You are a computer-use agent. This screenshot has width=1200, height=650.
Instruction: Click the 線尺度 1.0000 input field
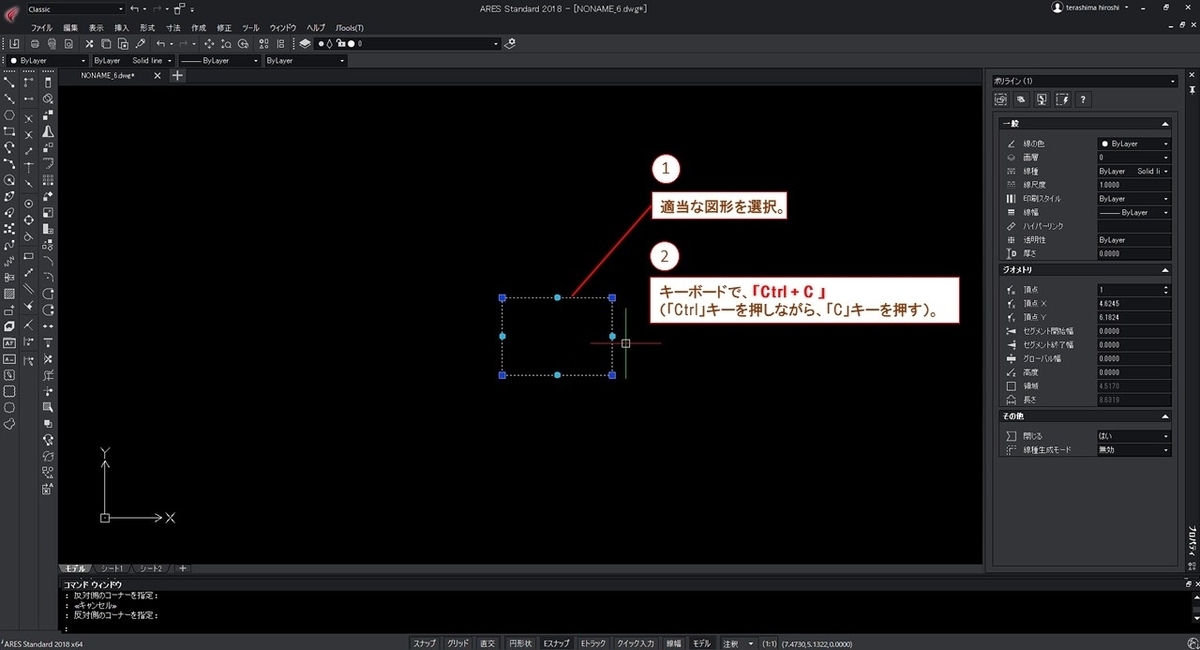(1133, 185)
